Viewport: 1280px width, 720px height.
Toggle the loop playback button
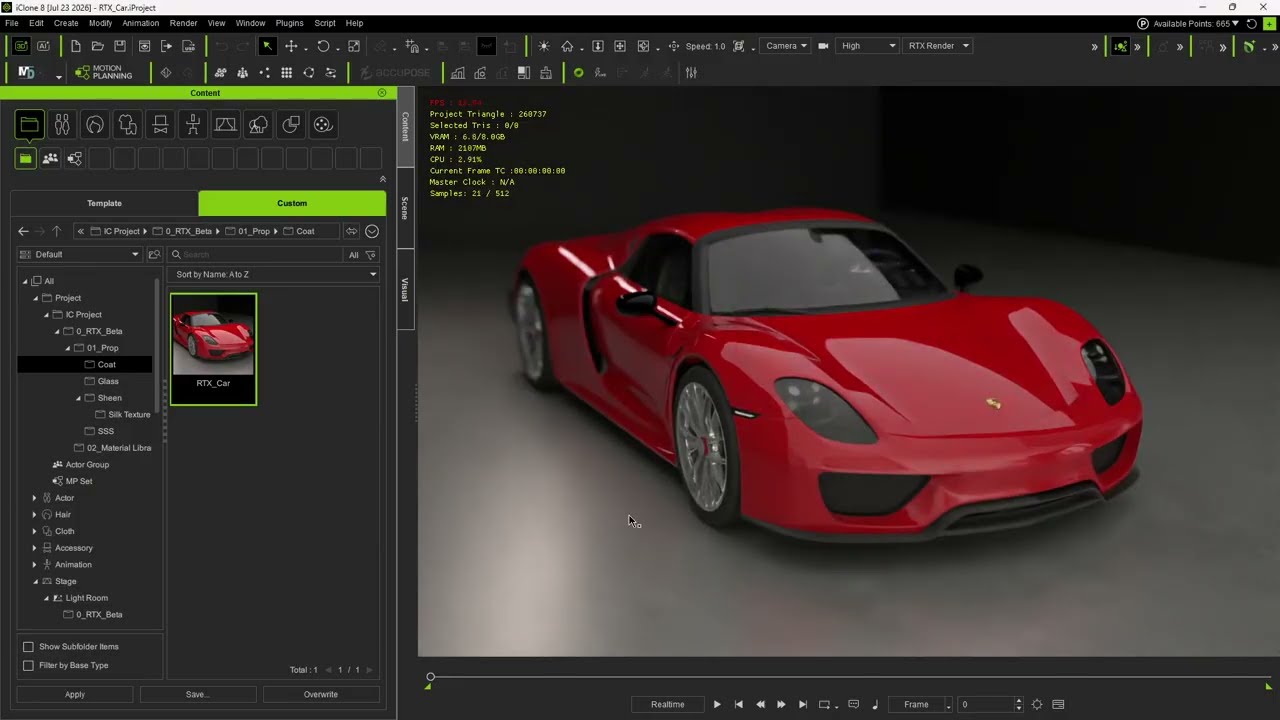tap(825, 704)
